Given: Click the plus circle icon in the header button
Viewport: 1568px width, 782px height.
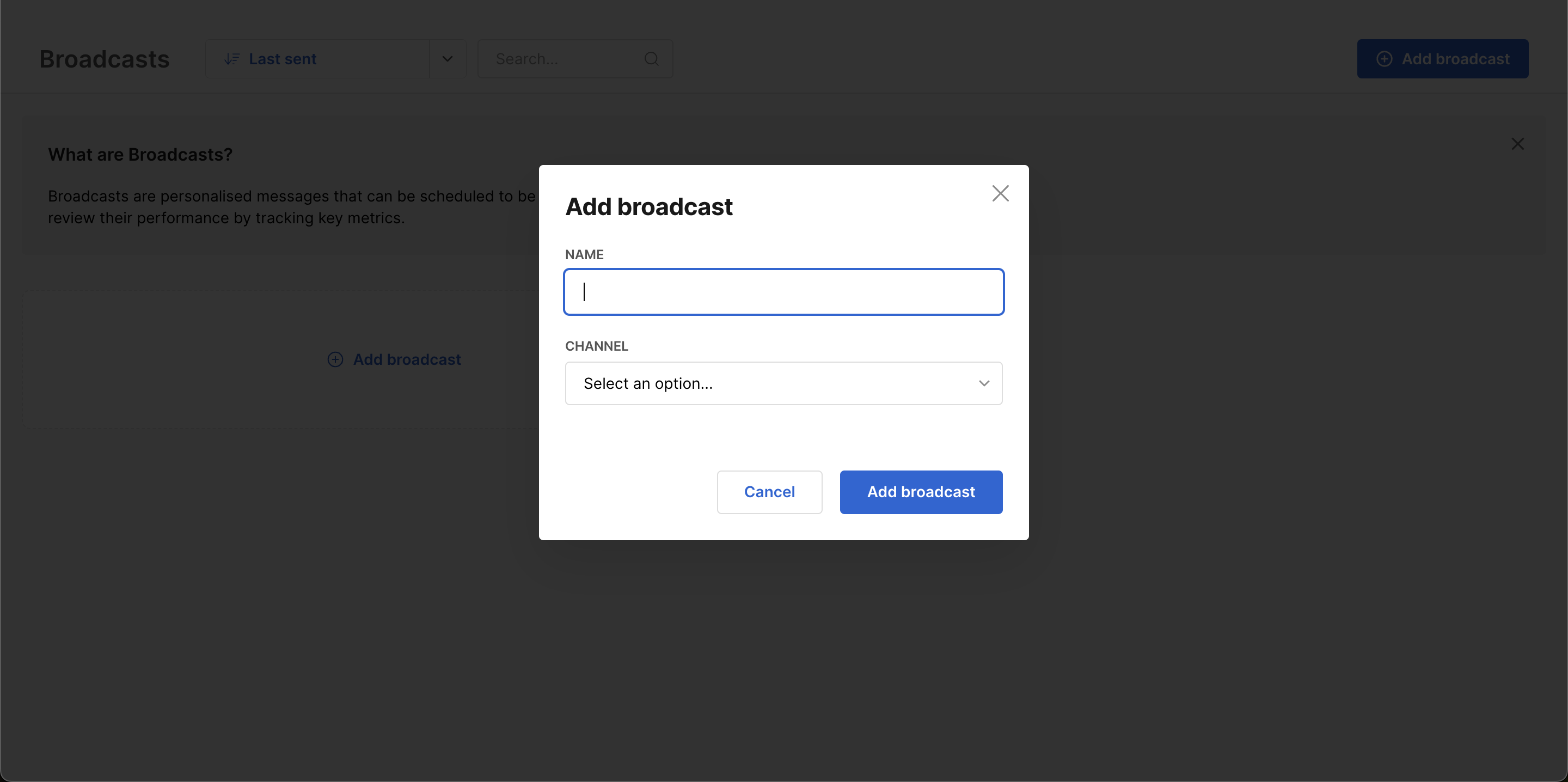Looking at the screenshot, I should pyautogui.click(x=1384, y=59).
